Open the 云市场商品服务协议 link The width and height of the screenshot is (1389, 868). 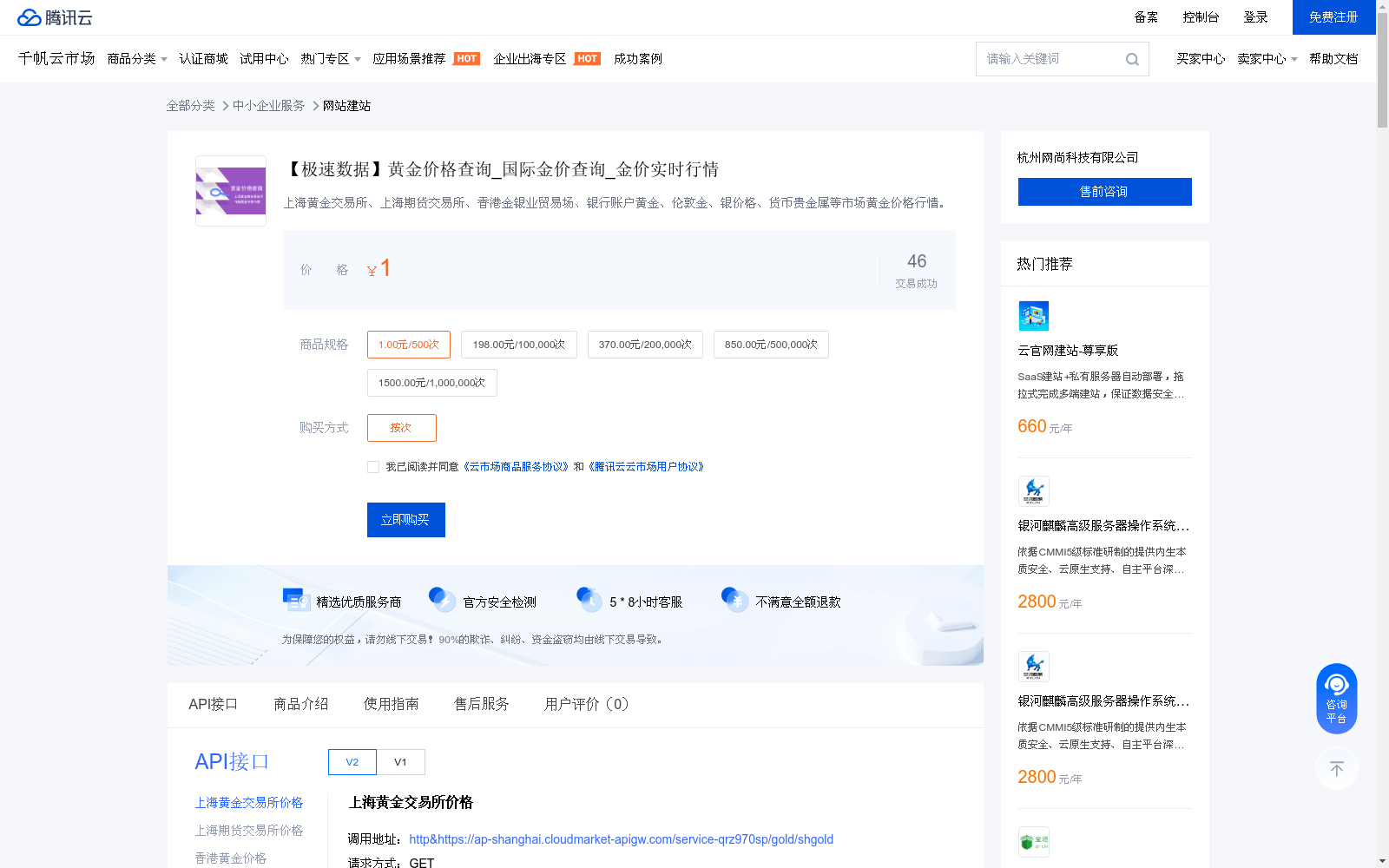[516, 467]
